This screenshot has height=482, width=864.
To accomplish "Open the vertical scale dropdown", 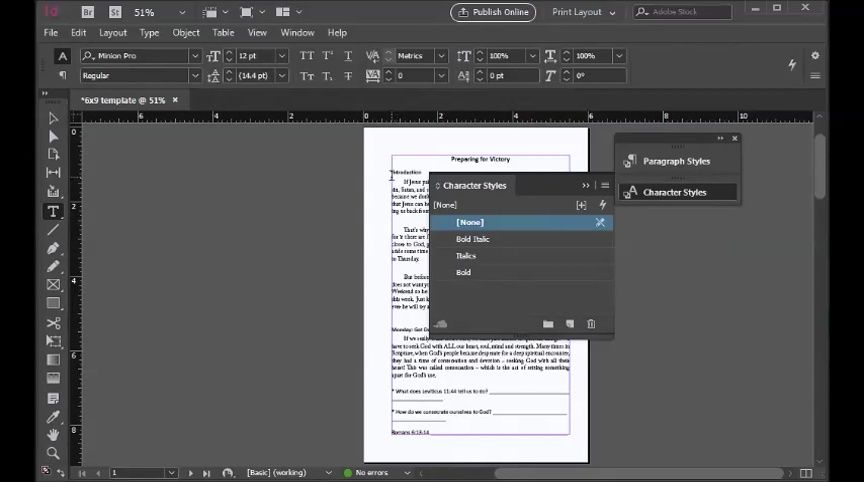I will tap(532, 56).
